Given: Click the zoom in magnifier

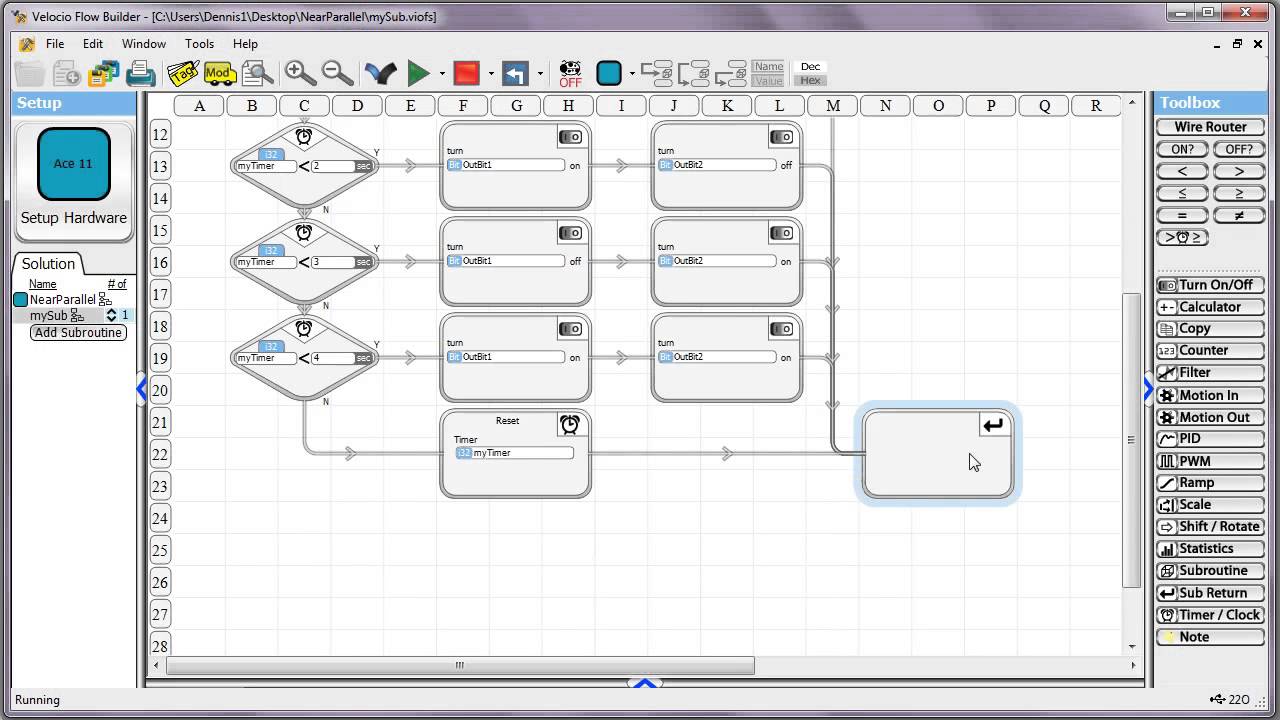Looking at the screenshot, I should click(x=299, y=72).
